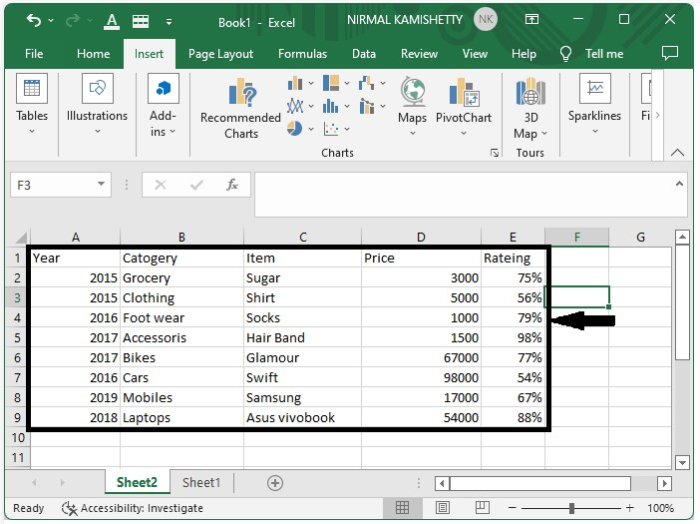The image size is (700, 524).
Task: Click cell with price 67000
Action: (x=421, y=358)
